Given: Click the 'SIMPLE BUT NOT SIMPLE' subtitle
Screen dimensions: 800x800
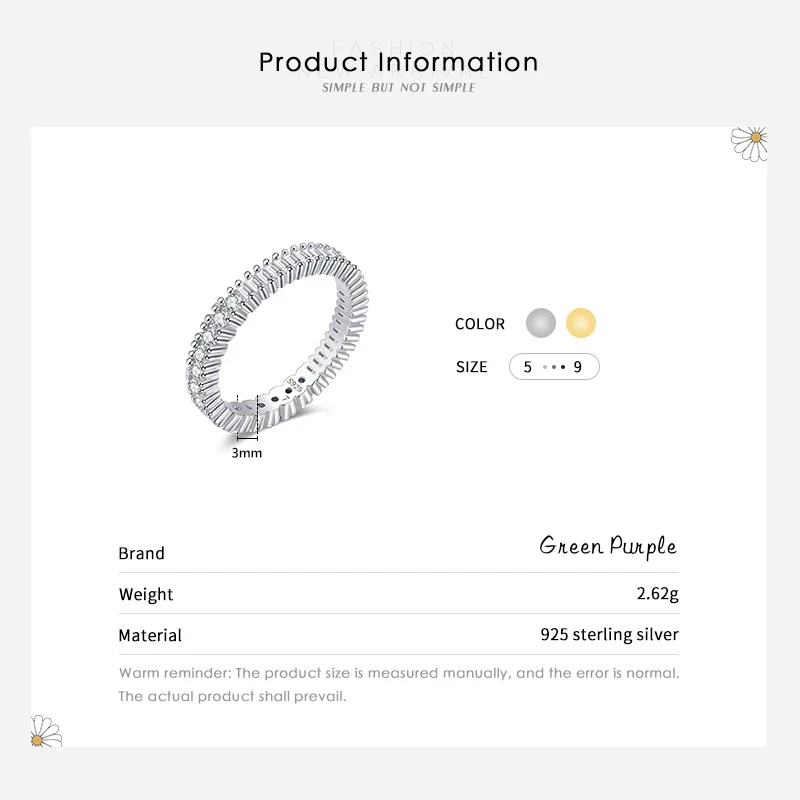Looking at the screenshot, I should pos(398,88).
